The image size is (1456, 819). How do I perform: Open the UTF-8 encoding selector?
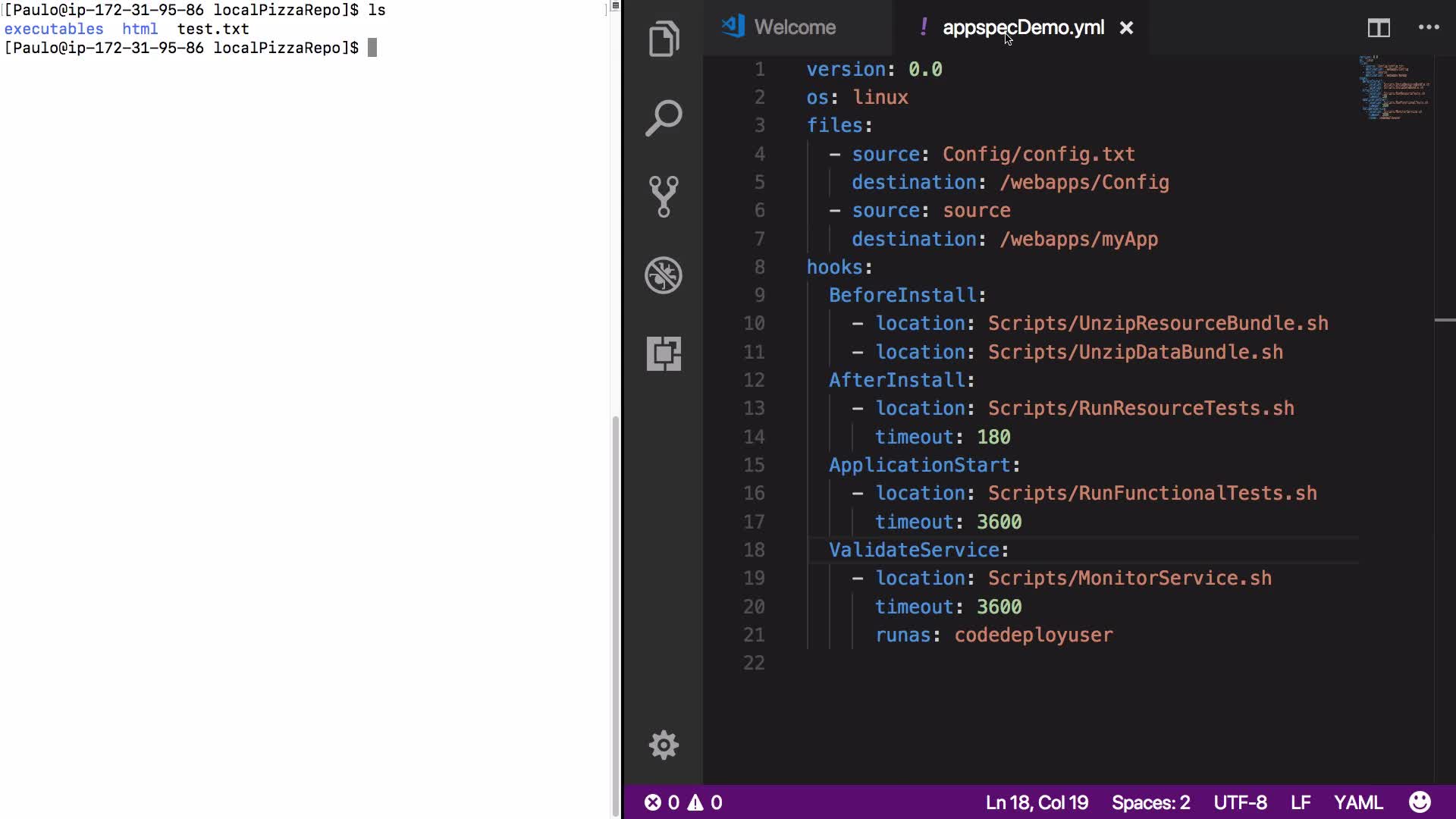[x=1240, y=802]
